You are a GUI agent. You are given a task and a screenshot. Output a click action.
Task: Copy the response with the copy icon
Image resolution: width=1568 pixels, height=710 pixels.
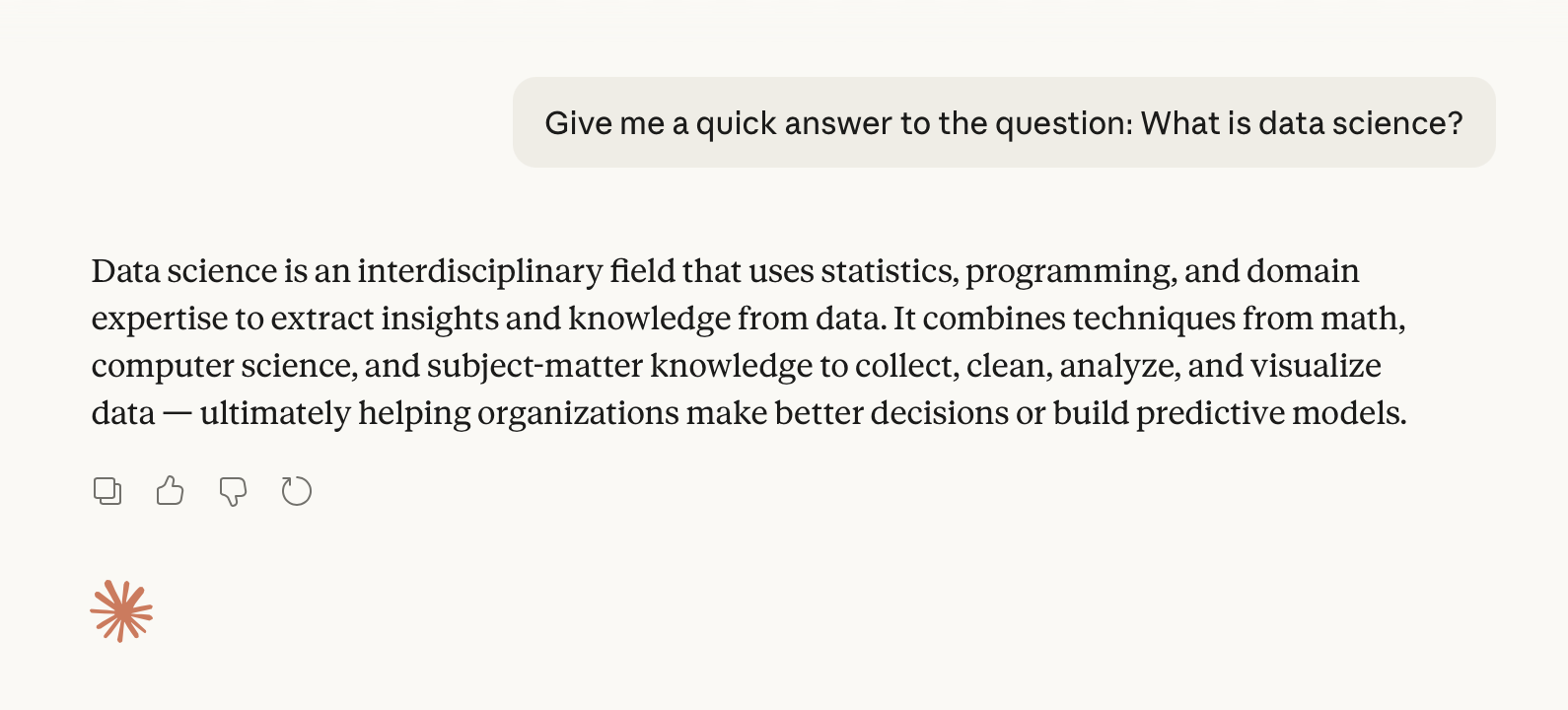point(107,491)
